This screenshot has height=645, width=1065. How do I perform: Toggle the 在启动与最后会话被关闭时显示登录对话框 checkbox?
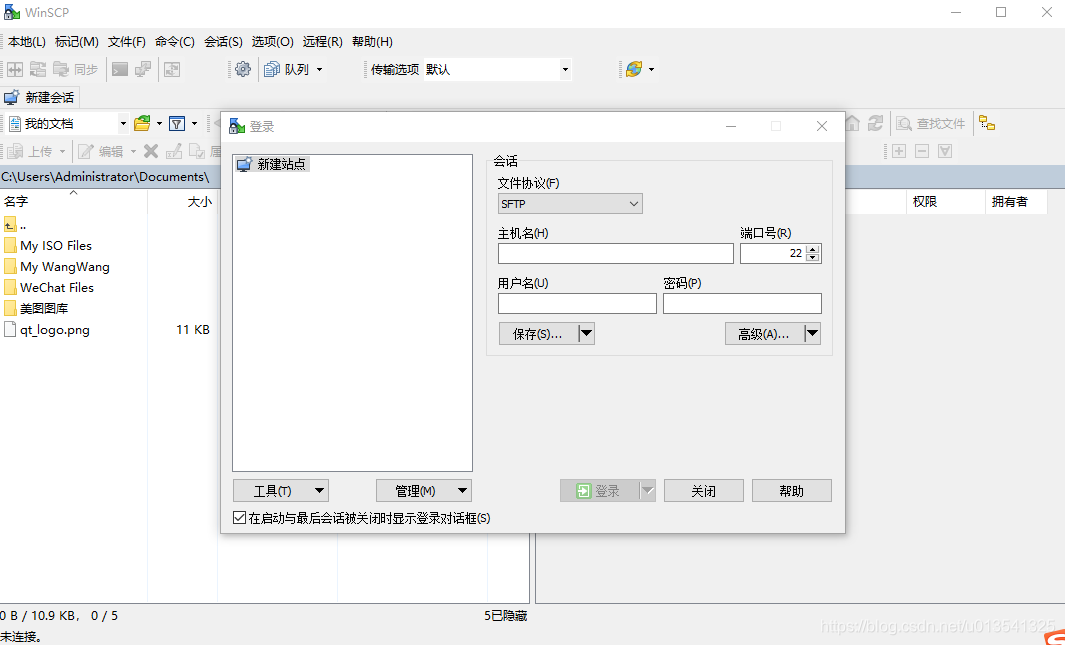point(239,518)
